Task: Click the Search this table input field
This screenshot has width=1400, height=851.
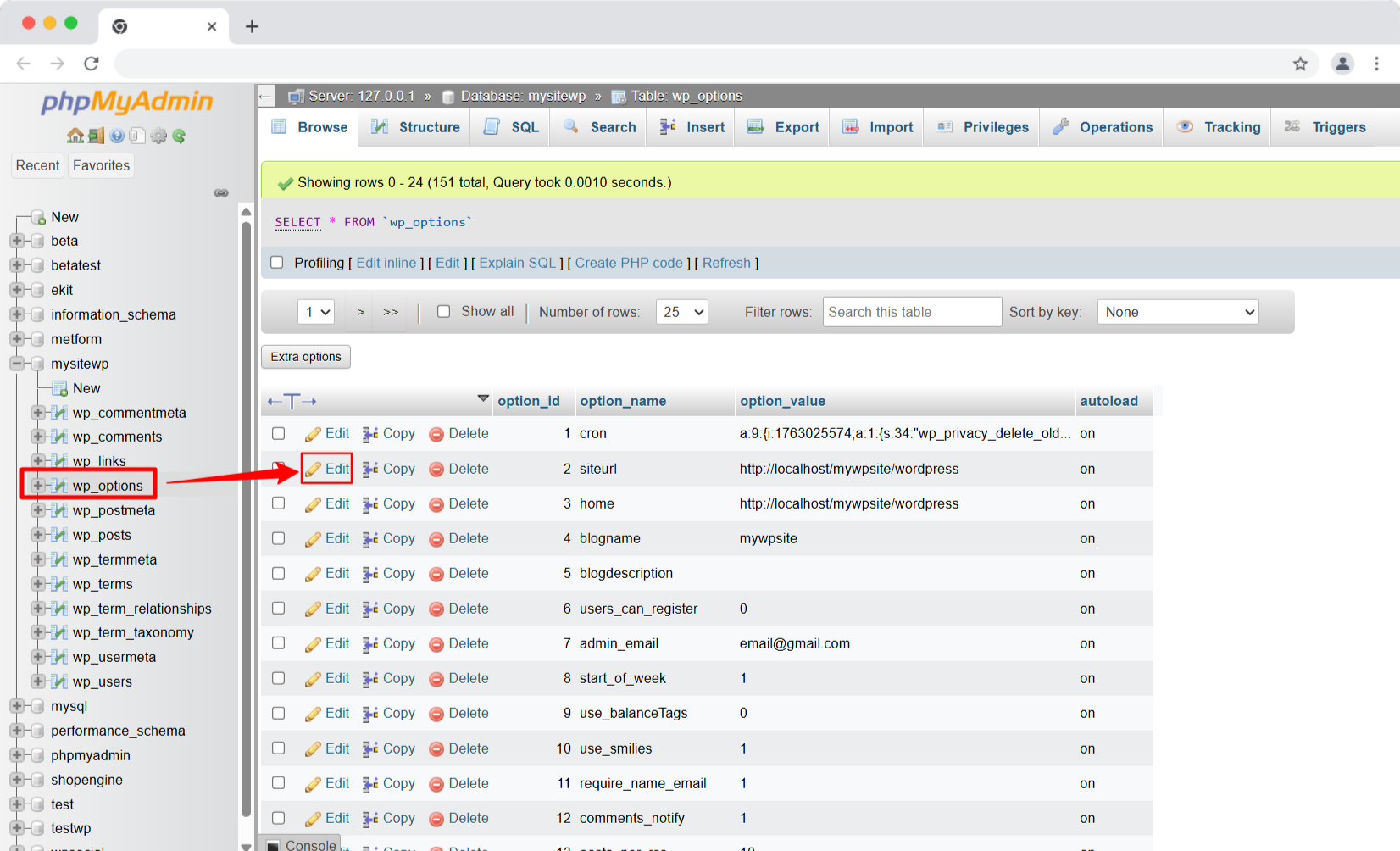Action: [x=912, y=311]
